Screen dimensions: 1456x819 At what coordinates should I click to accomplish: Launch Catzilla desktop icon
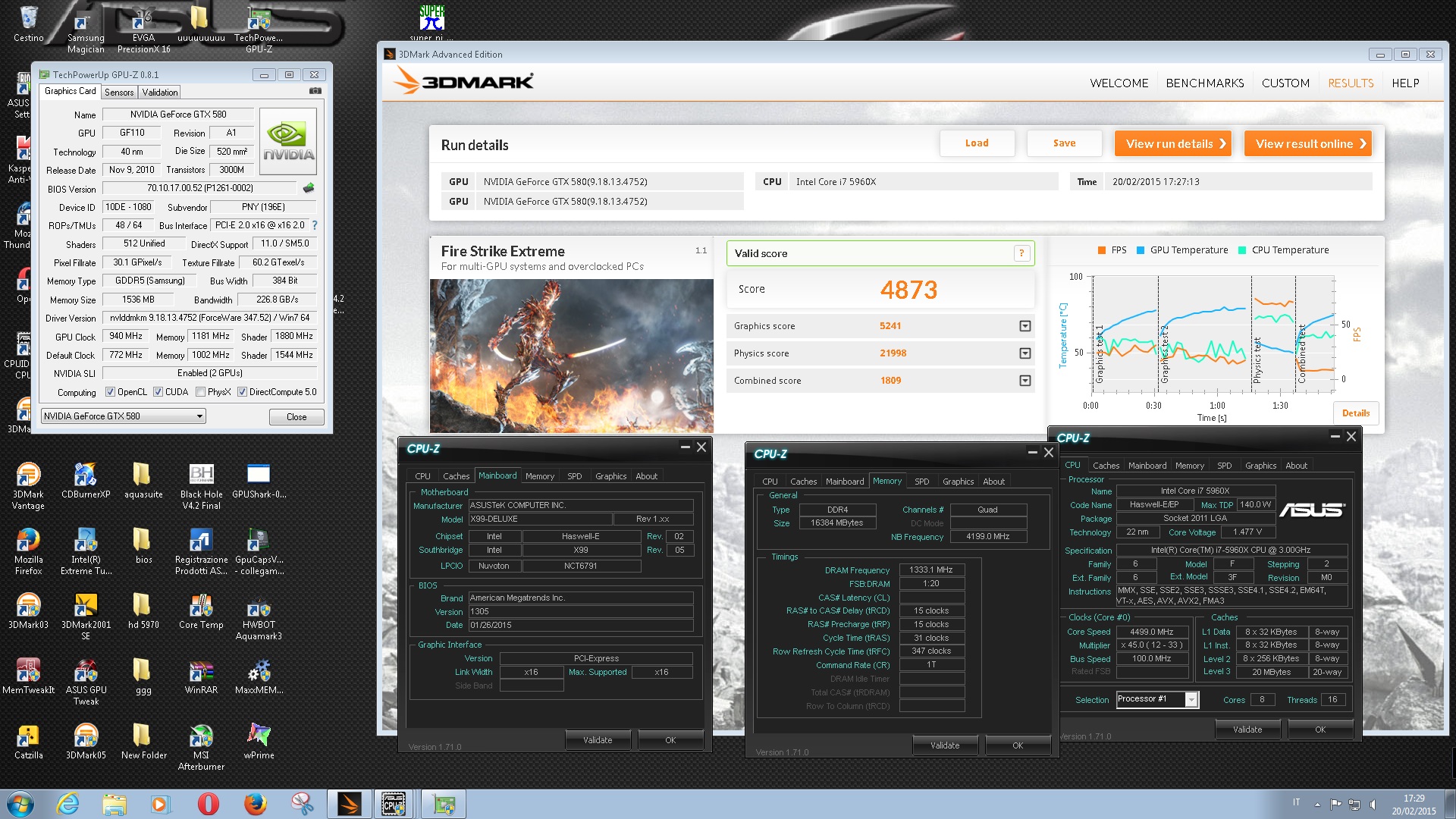(x=28, y=742)
